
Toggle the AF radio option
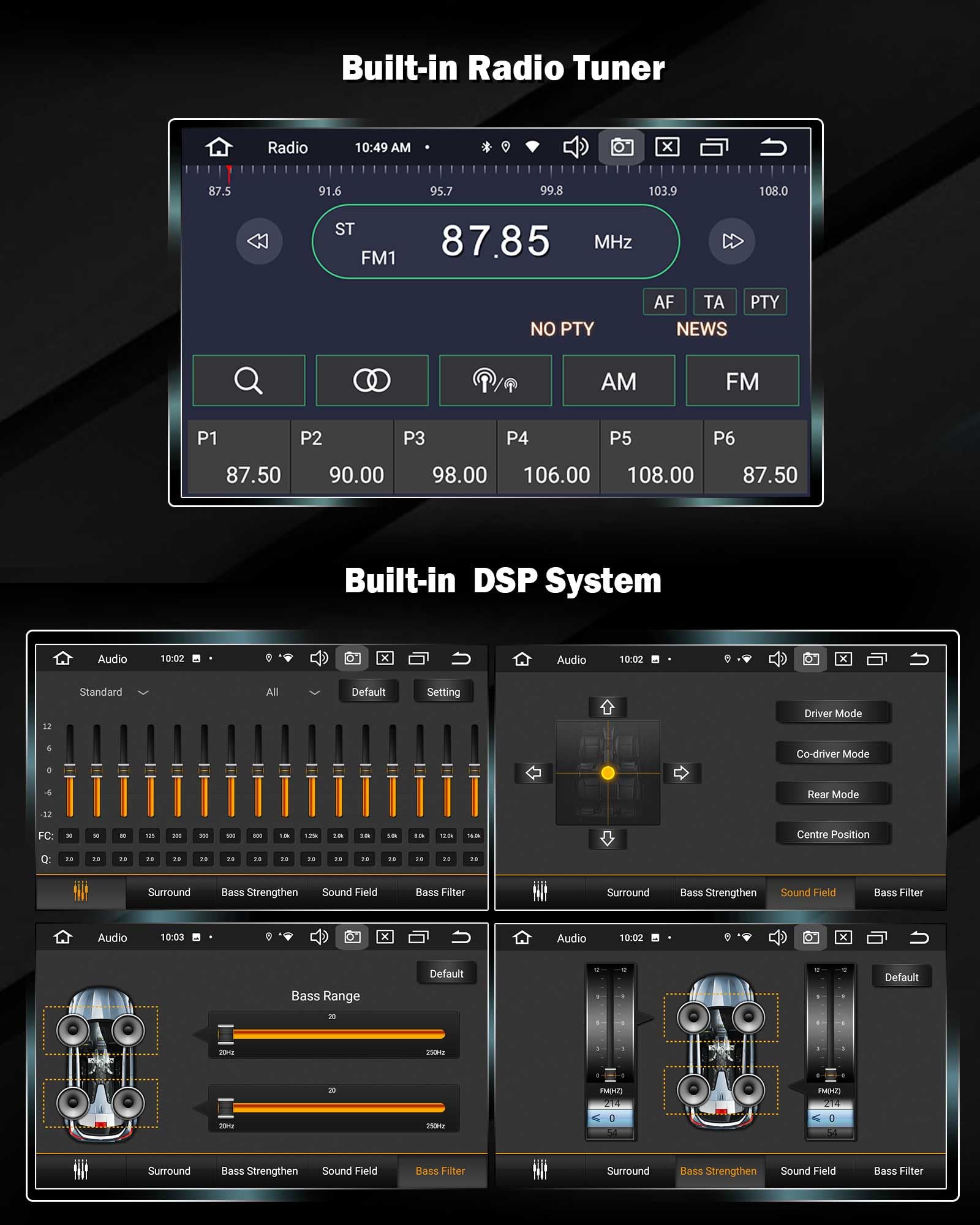pos(664,302)
